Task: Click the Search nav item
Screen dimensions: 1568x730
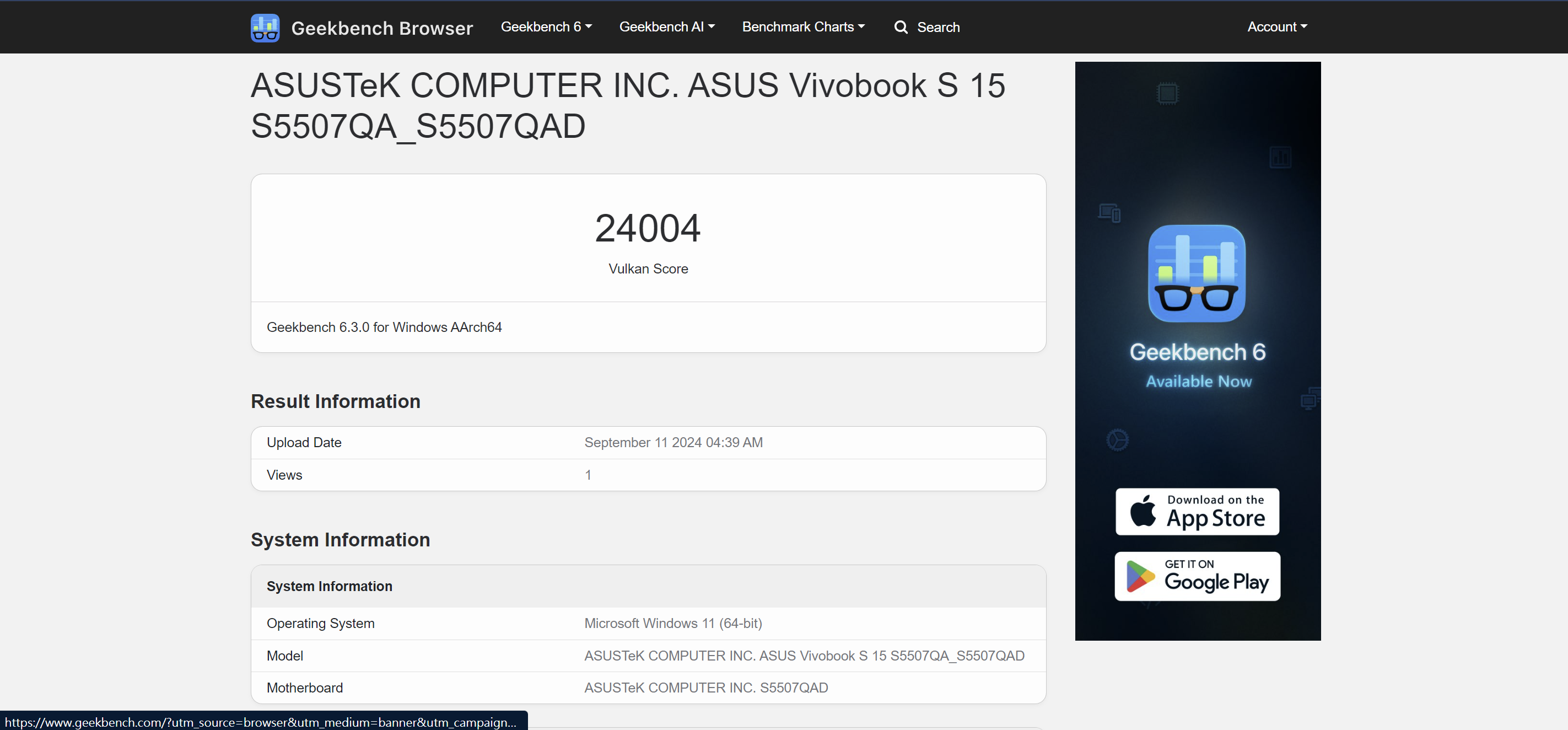Action: tap(937, 28)
